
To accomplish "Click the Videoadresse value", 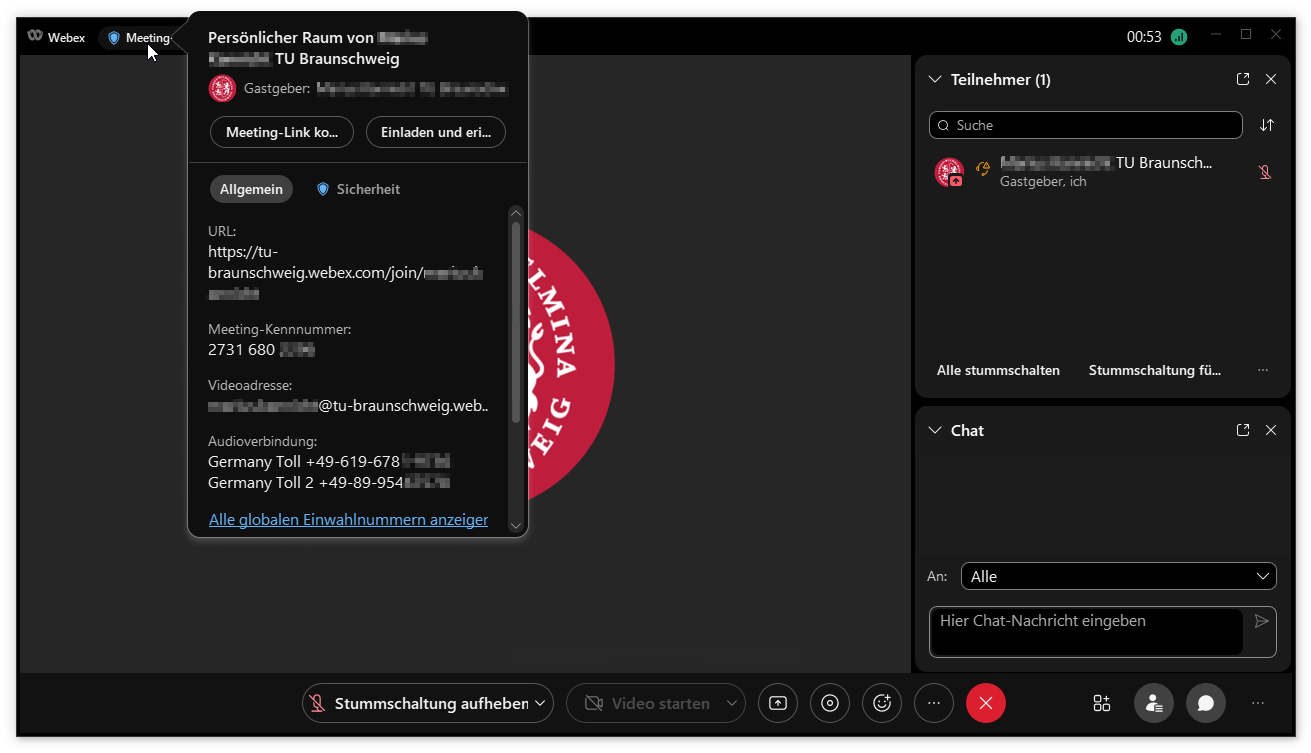I will (x=348, y=406).
